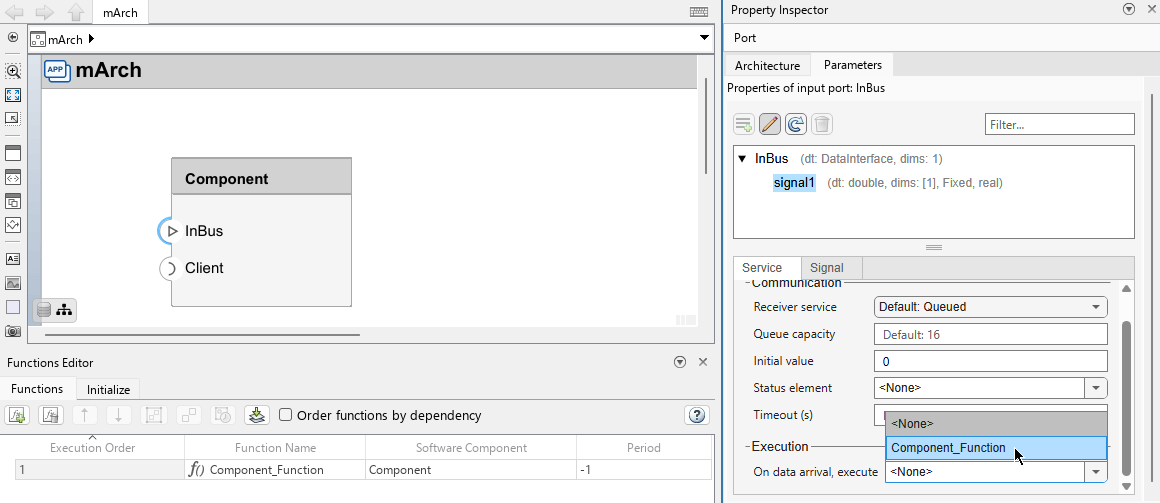Click the hierarchy icon in canvas corner

(64, 310)
